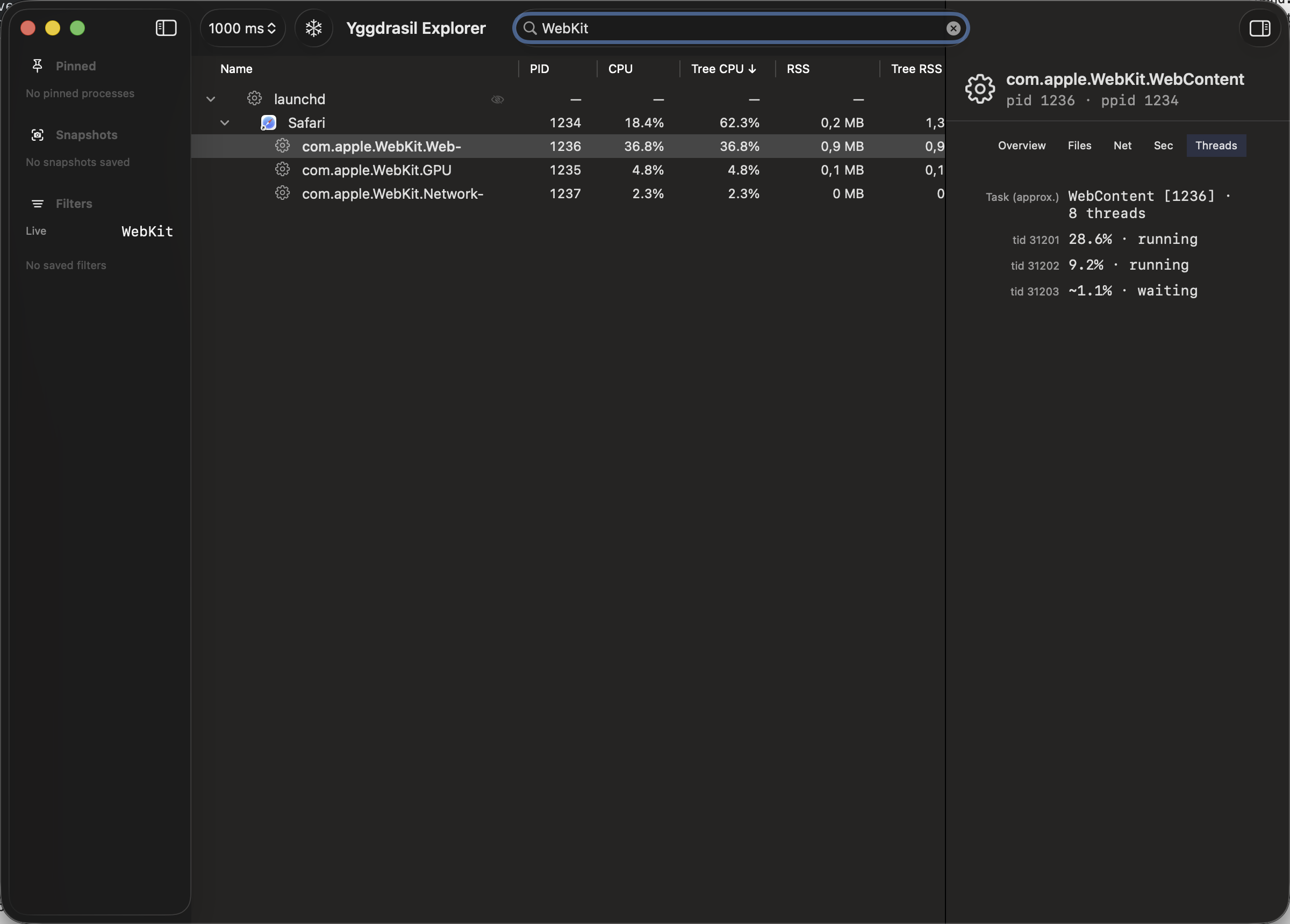Screen dimensions: 1290x924
Task: Click the pid 1236 · ppid 1234 text
Action: click(x=1092, y=100)
